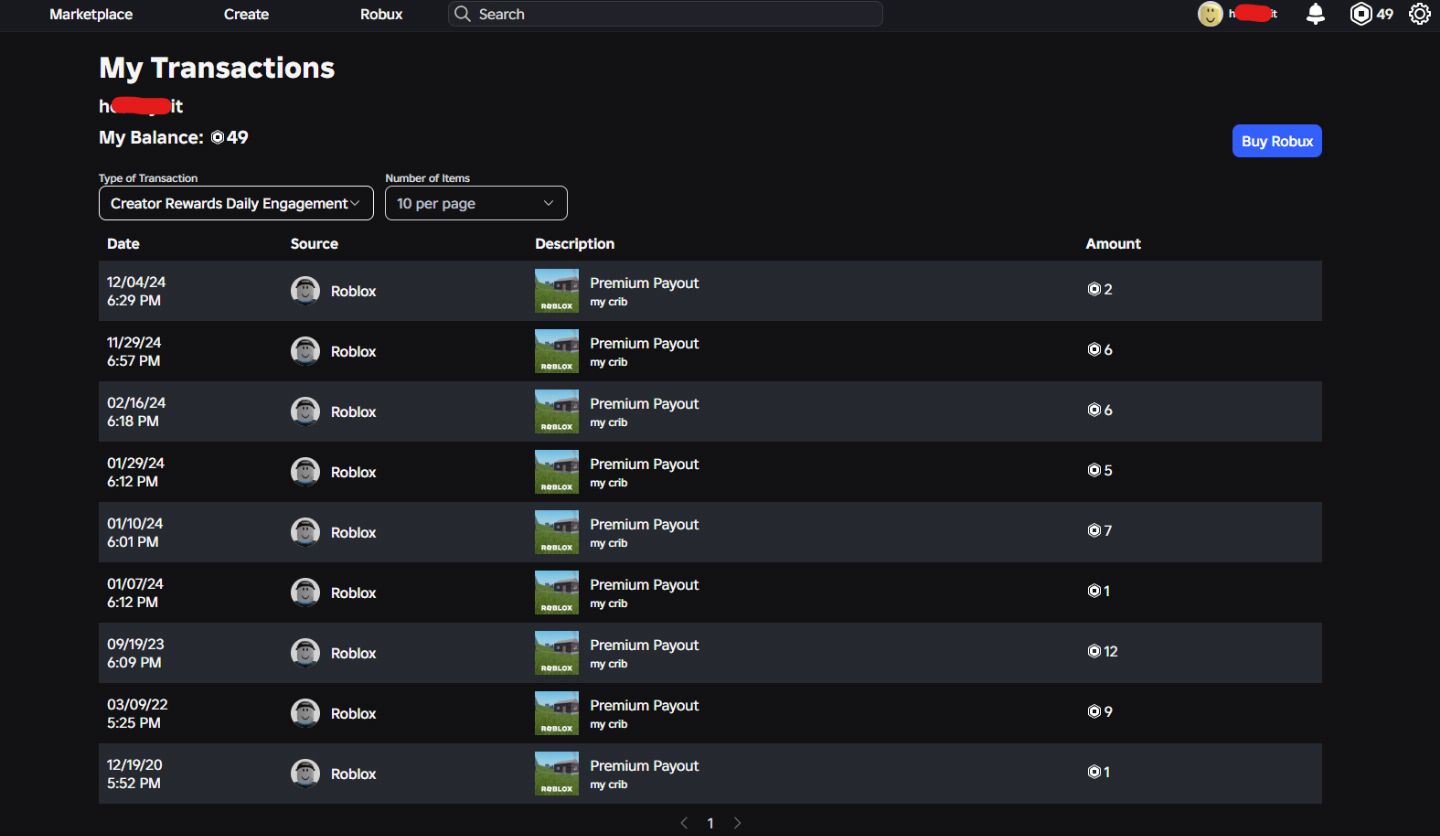Go to next page with the right chevron
The width and height of the screenshot is (1440, 836).
pos(737,823)
